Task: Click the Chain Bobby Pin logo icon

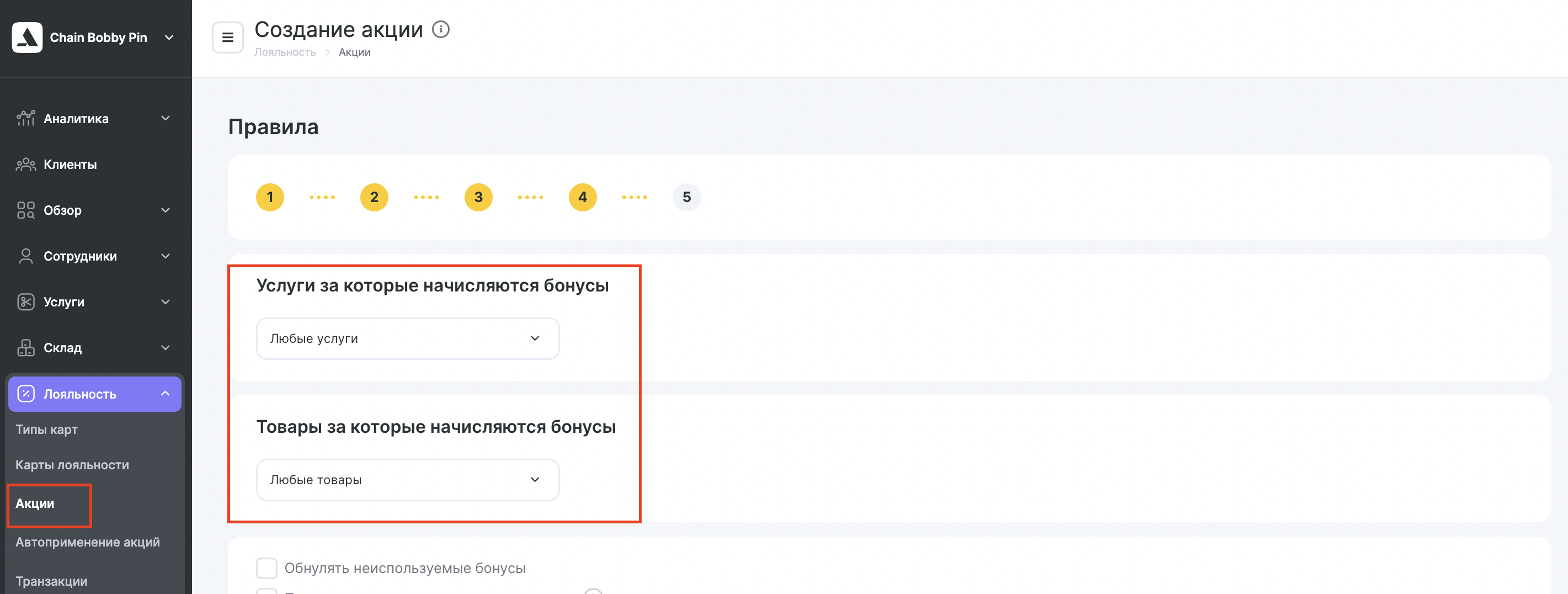Action: 28,38
